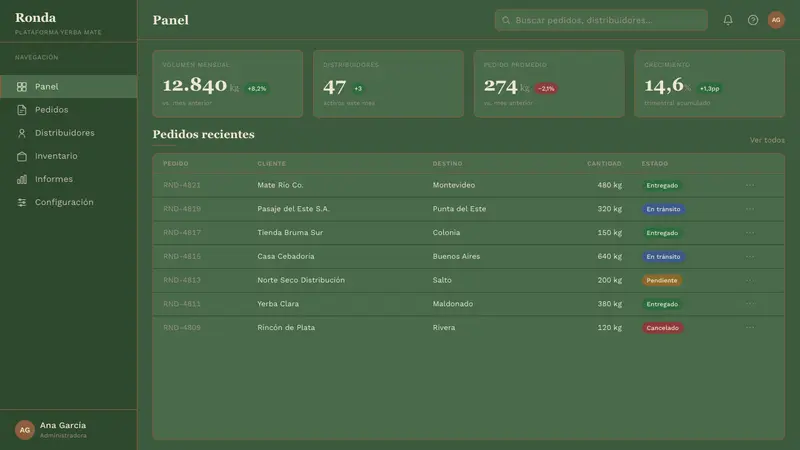The width and height of the screenshot is (800, 450).
Task: Open Configuración navigation item
Action: tap(68, 203)
